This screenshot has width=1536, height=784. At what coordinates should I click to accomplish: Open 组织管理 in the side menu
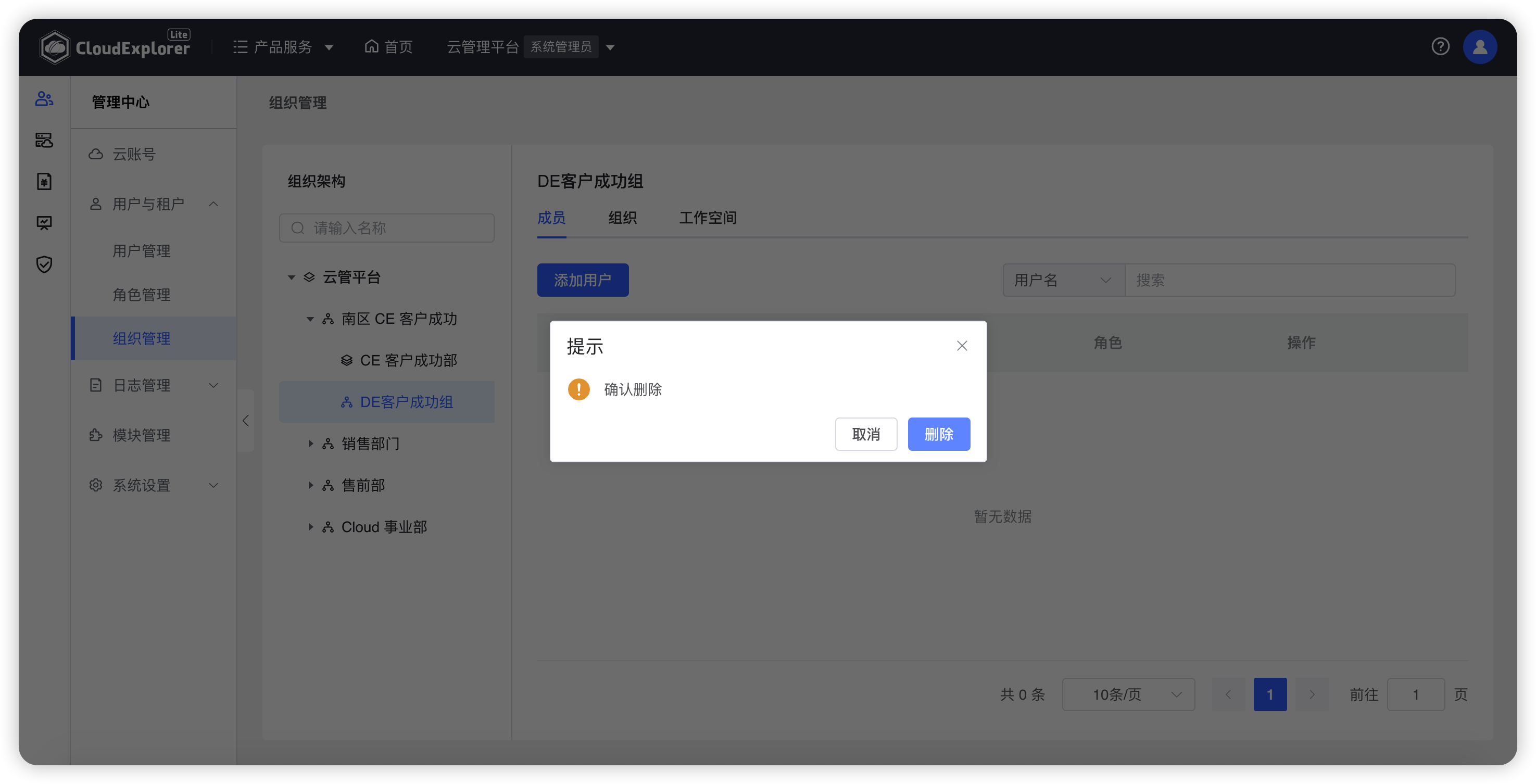(154, 338)
